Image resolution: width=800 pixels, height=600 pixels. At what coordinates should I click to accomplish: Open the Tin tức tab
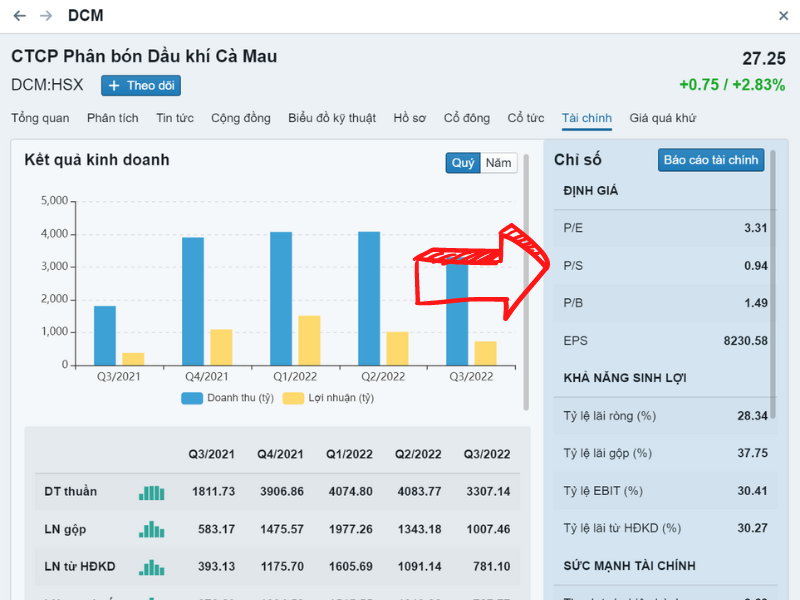175,118
